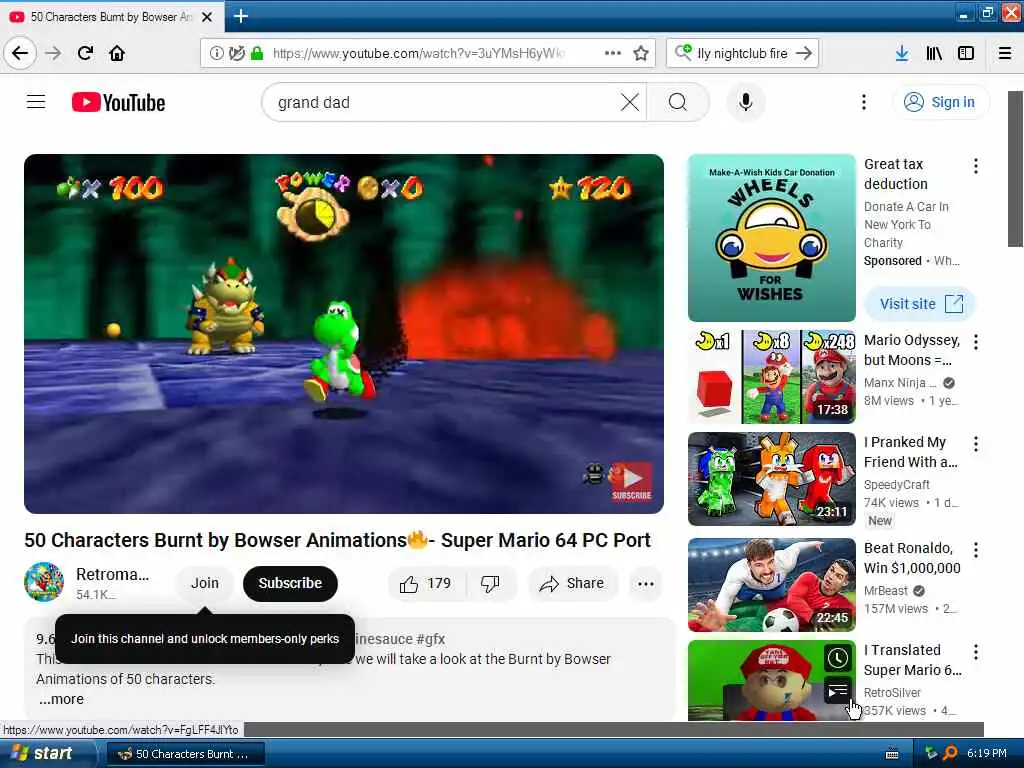This screenshot has height=768, width=1024.
Task: Open options for I Translated Super Mario video
Action: pos(976,652)
